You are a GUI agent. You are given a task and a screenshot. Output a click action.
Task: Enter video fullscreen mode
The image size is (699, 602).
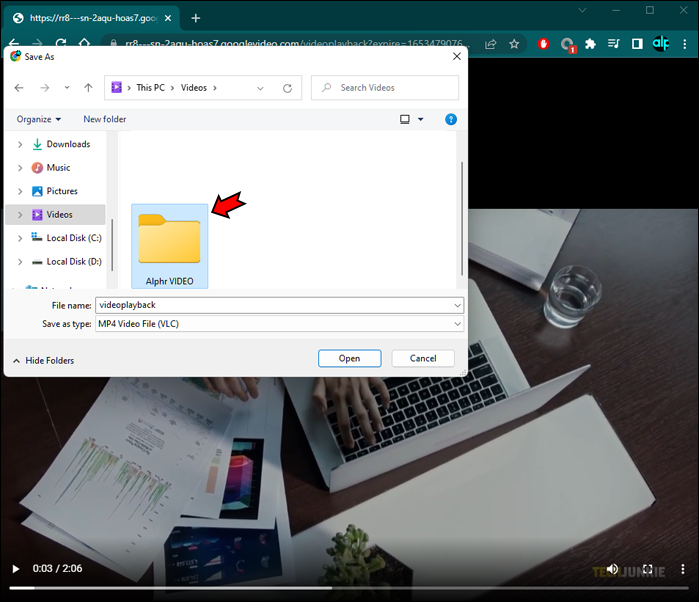648,569
